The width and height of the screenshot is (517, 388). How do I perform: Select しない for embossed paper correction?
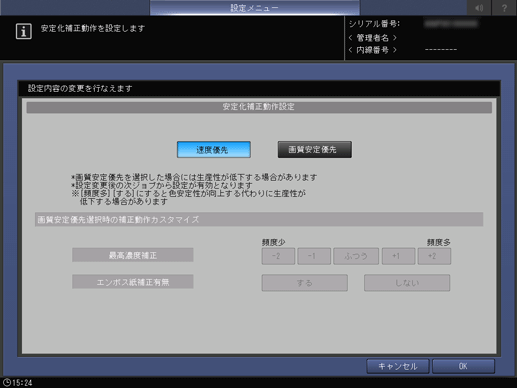(x=407, y=283)
